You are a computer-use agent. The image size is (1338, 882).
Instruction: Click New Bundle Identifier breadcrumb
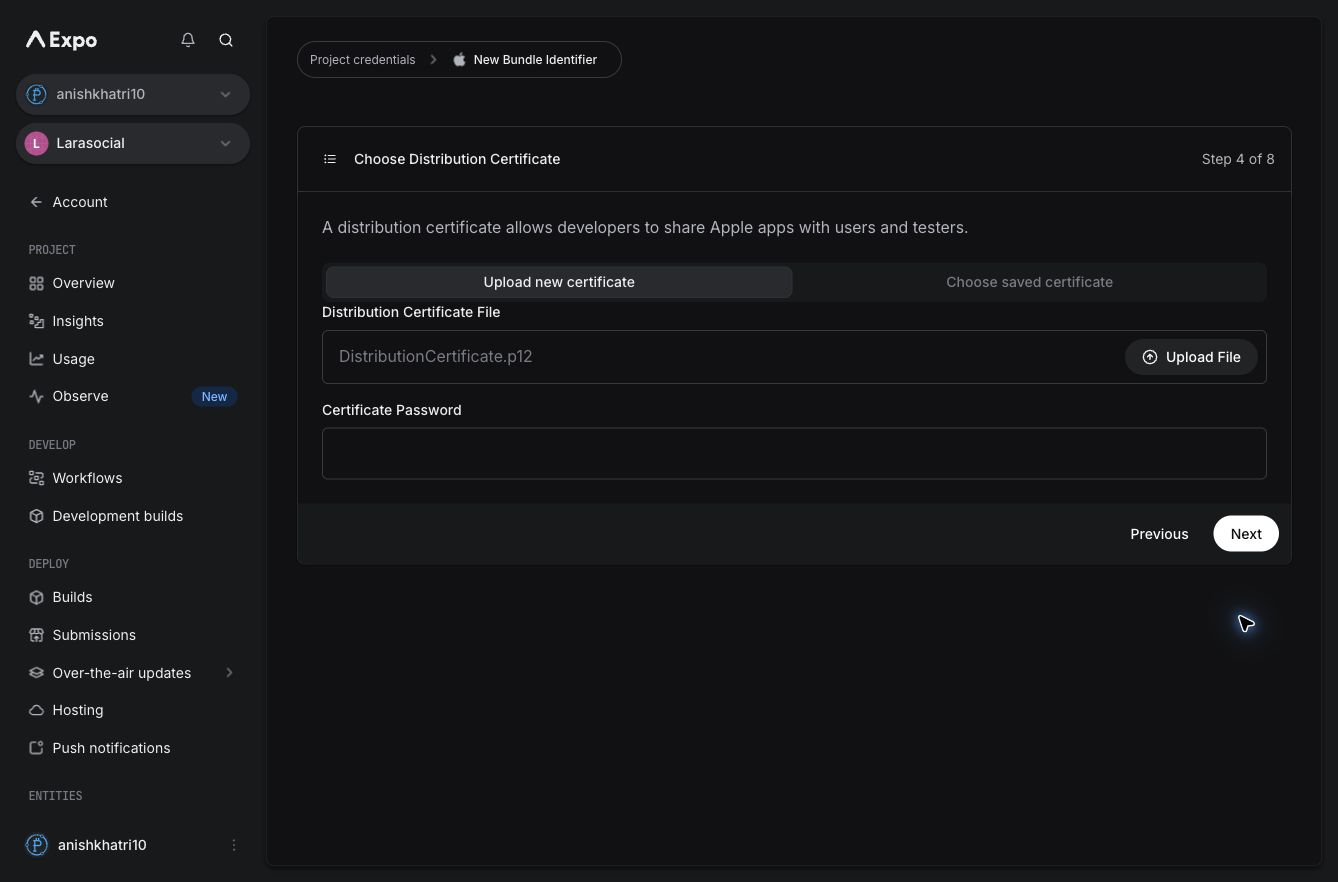[535, 59]
